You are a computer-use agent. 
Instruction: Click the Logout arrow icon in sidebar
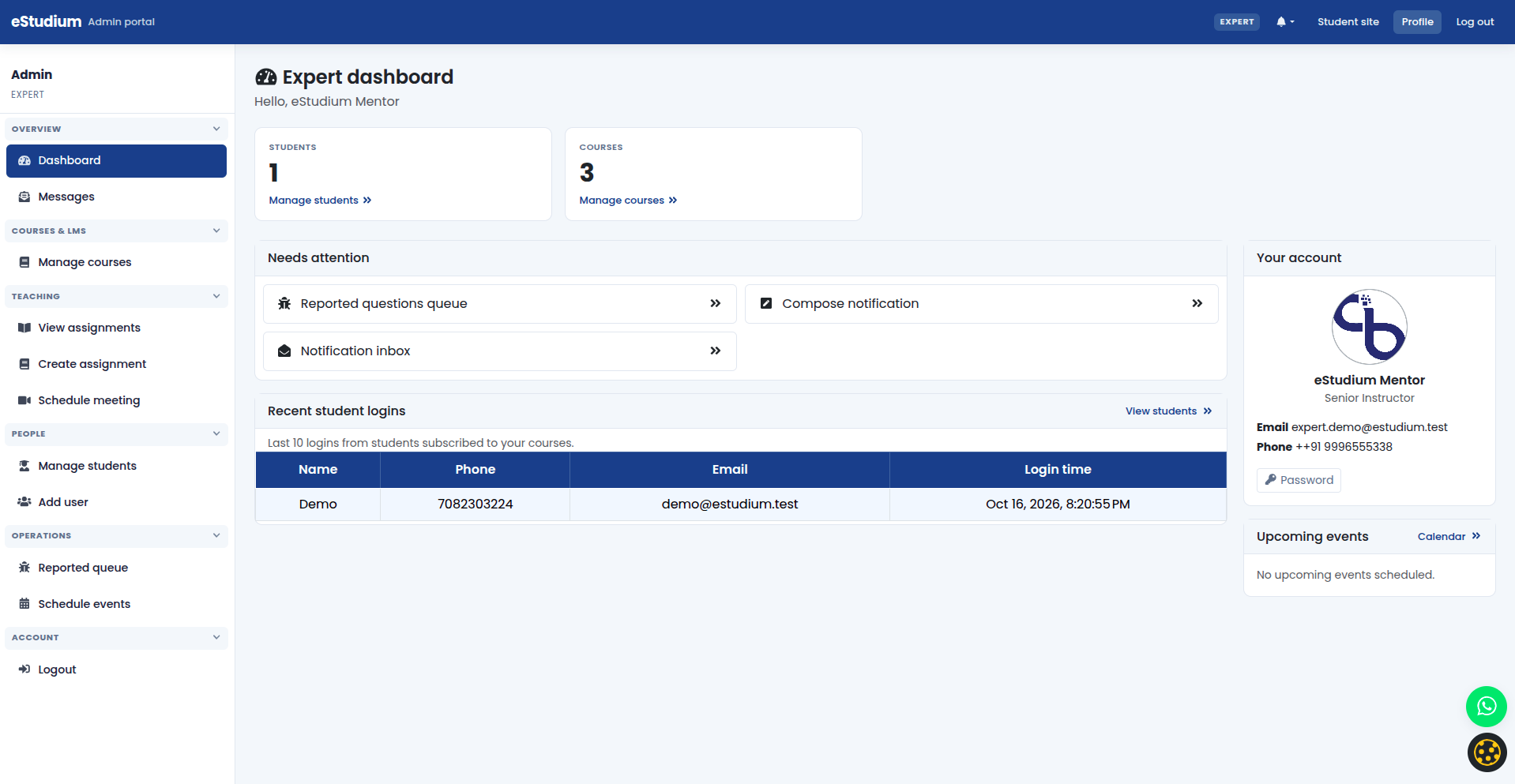[x=24, y=670]
